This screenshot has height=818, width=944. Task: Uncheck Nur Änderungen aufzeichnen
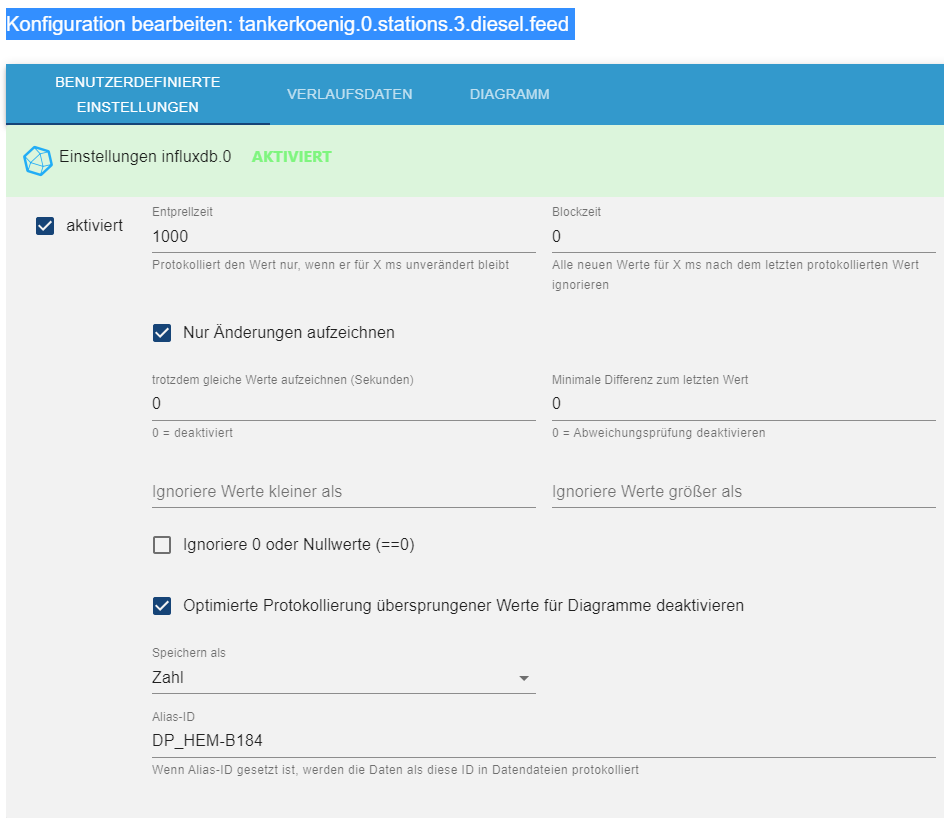coord(162,333)
